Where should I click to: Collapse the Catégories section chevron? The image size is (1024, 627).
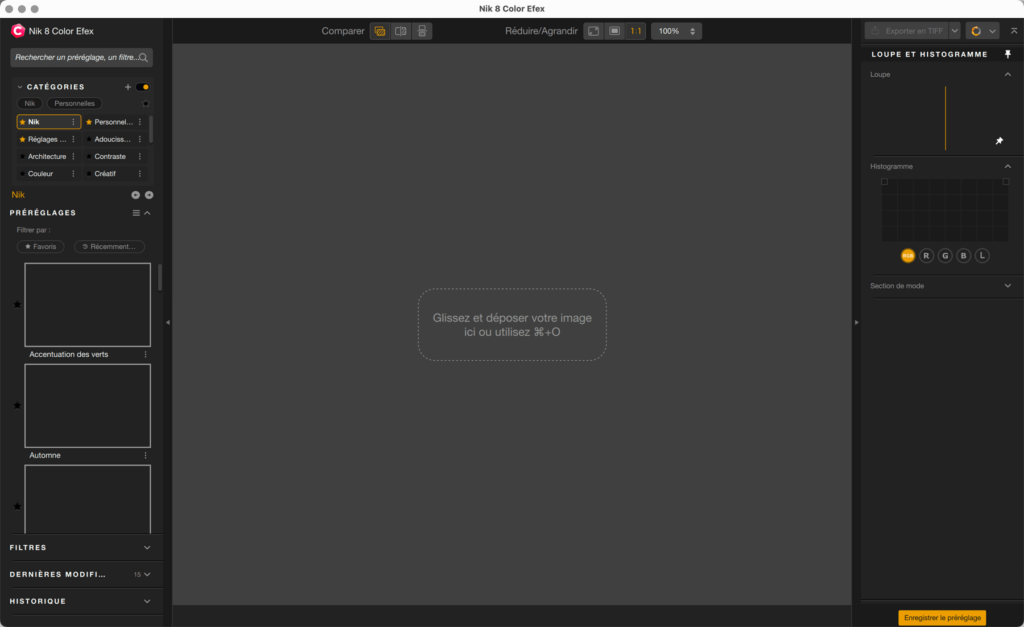(x=20, y=87)
